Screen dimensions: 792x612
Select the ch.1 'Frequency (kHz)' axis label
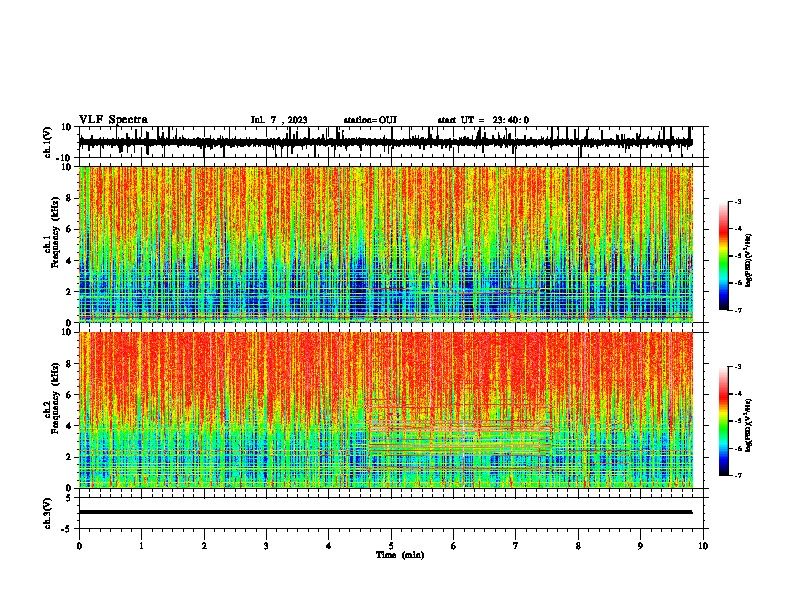click(56, 232)
